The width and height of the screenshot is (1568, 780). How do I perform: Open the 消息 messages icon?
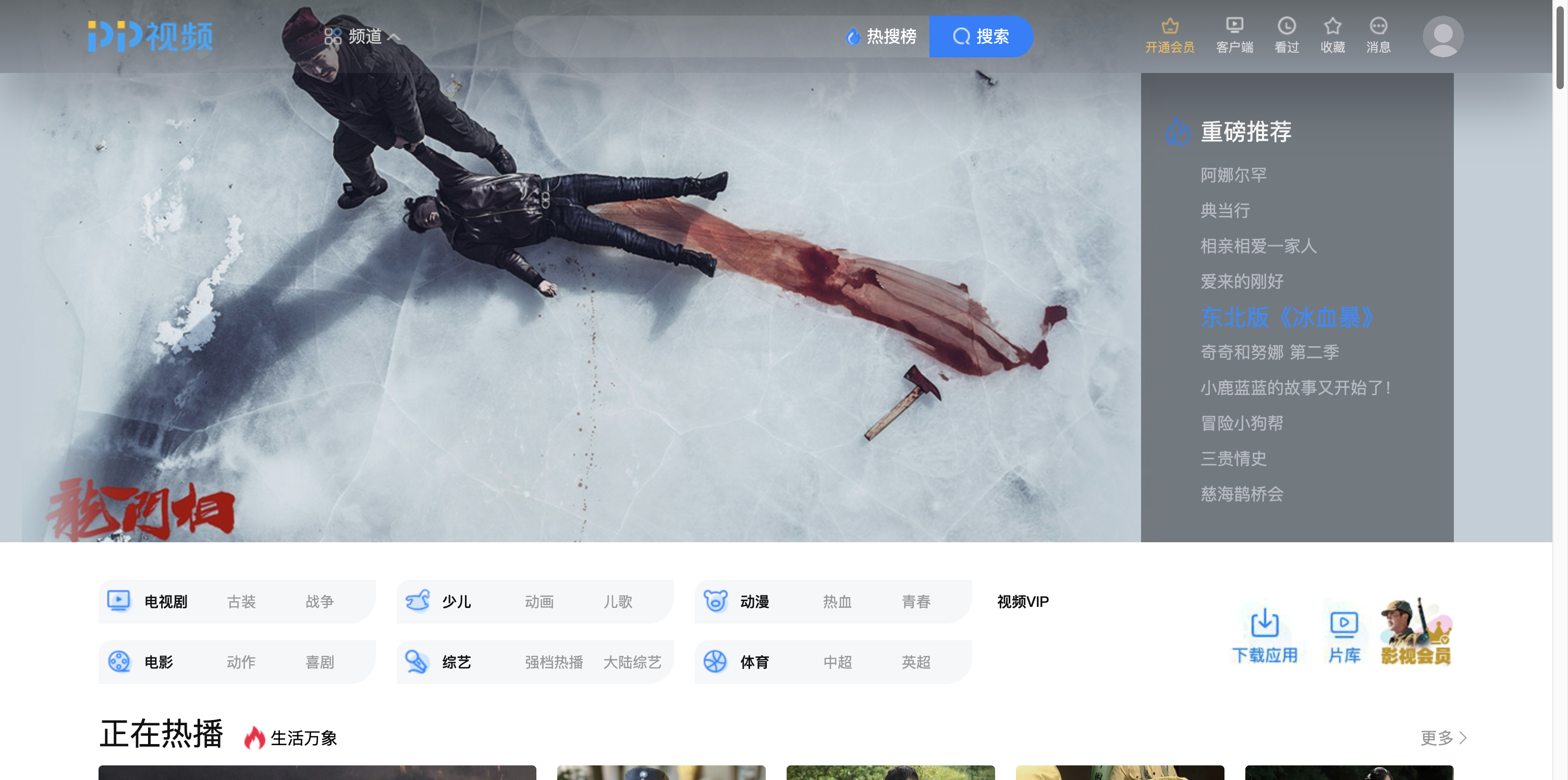tap(1378, 26)
